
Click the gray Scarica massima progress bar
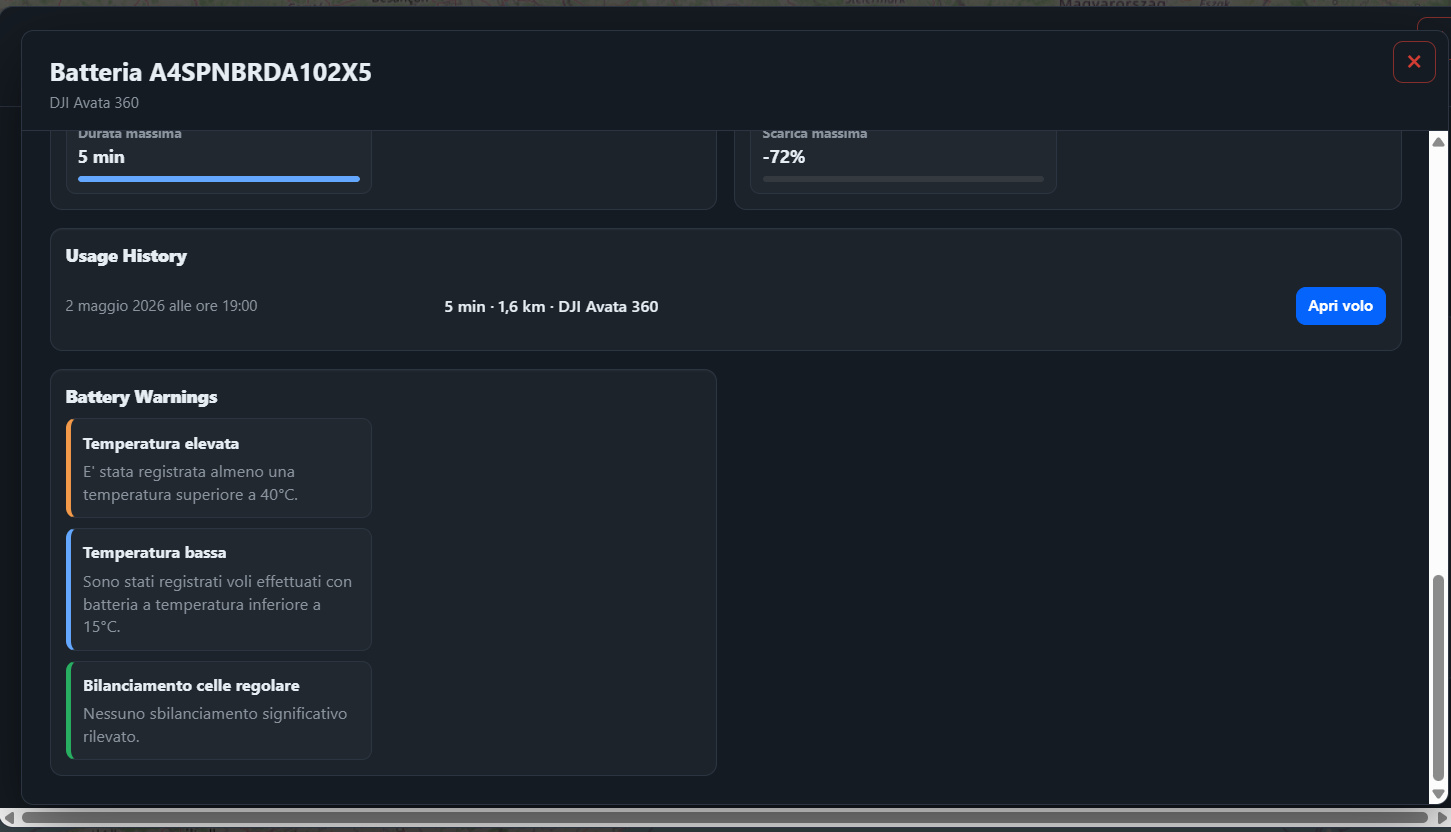pyautogui.click(x=903, y=179)
